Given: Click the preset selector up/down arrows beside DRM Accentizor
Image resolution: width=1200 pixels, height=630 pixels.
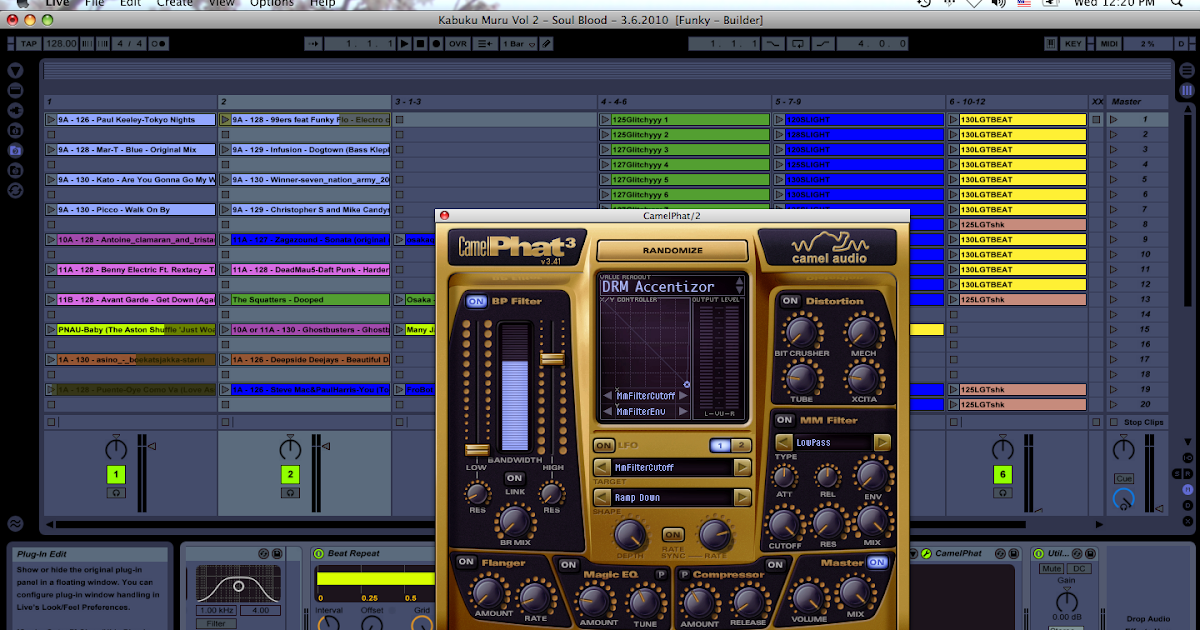Looking at the screenshot, I should [740, 286].
